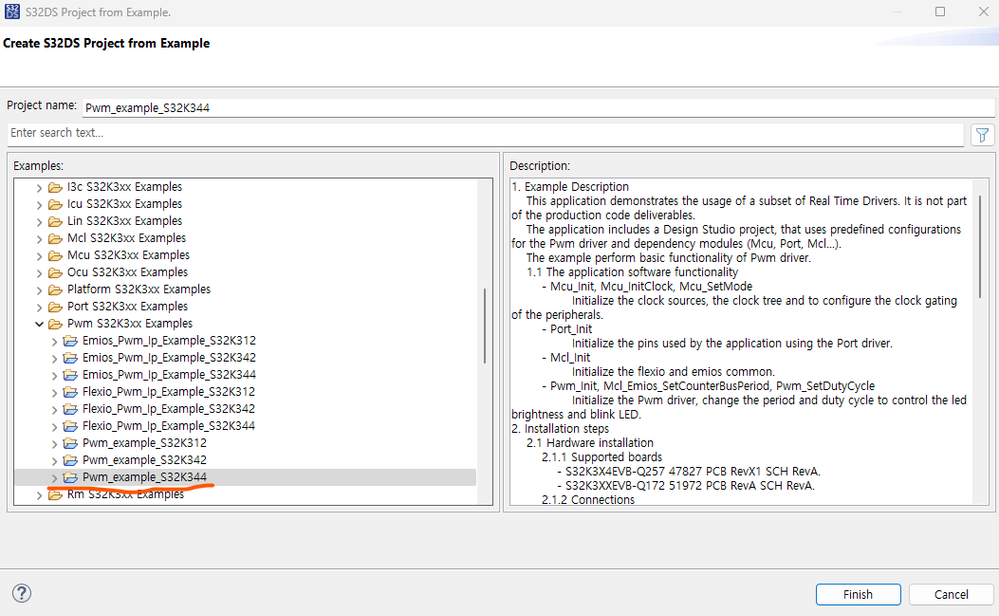Click the Flexio_Pwm_Ip_Example_S32K344 project icon
This screenshot has height=616, width=999.
tap(71, 426)
